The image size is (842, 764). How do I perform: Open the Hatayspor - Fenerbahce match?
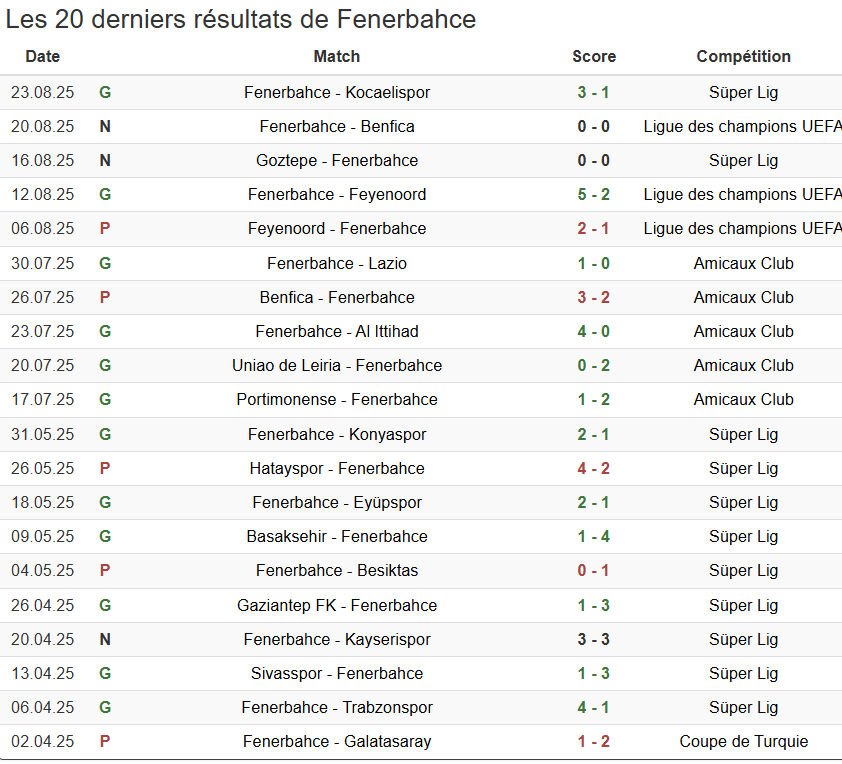coord(337,469)
